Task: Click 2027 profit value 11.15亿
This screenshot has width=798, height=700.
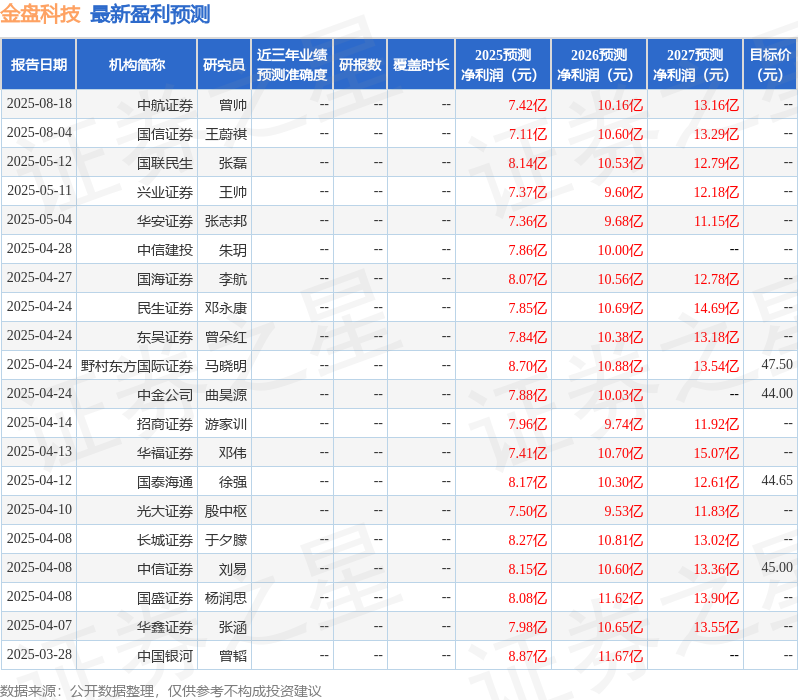Action: point(717,221)
